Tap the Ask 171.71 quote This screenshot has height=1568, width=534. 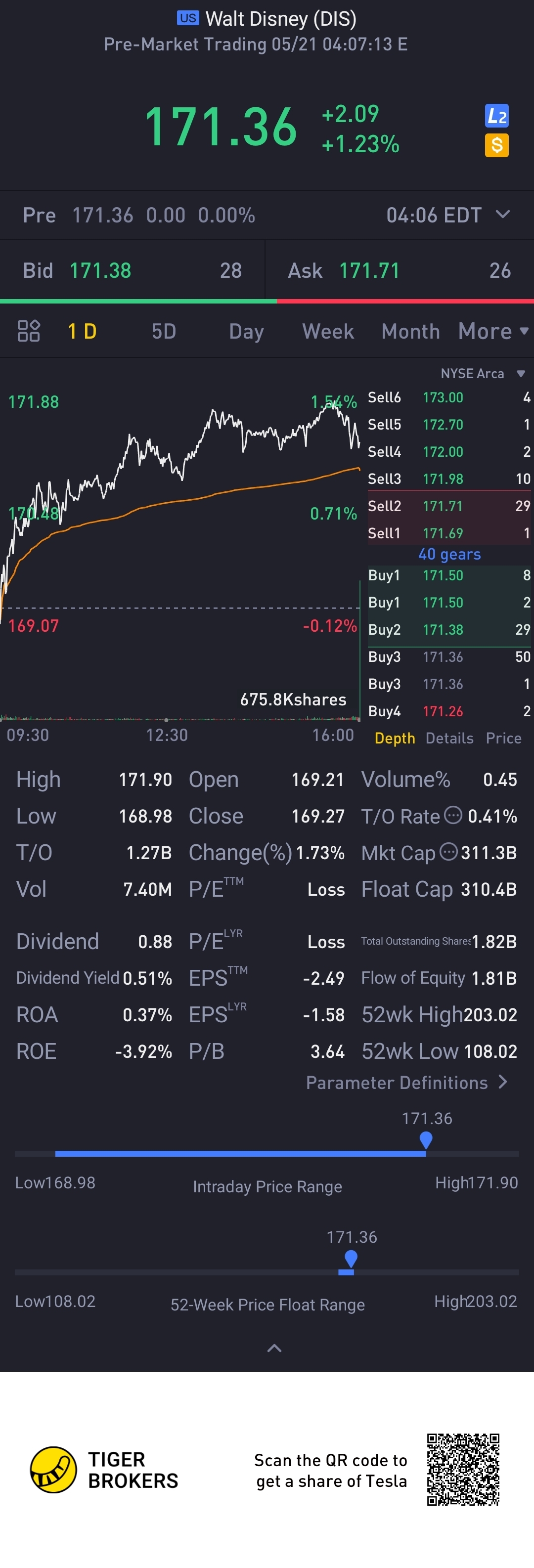(x=400, y=270)
